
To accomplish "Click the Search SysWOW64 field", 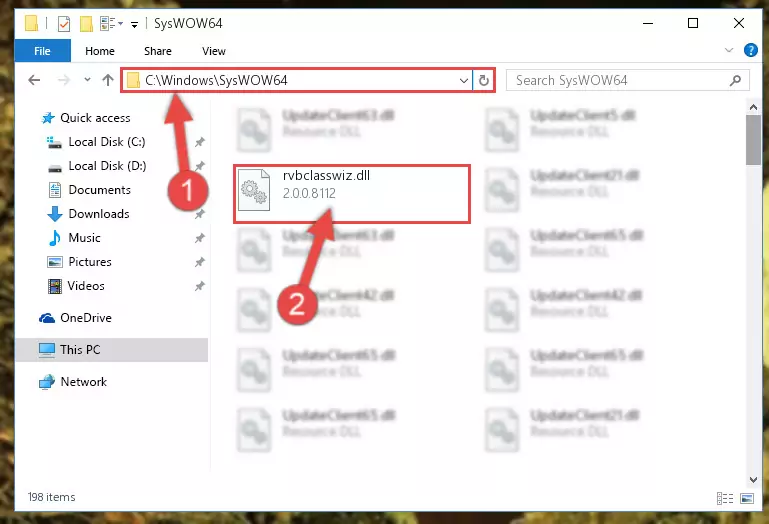I will [x=627, y=80].
